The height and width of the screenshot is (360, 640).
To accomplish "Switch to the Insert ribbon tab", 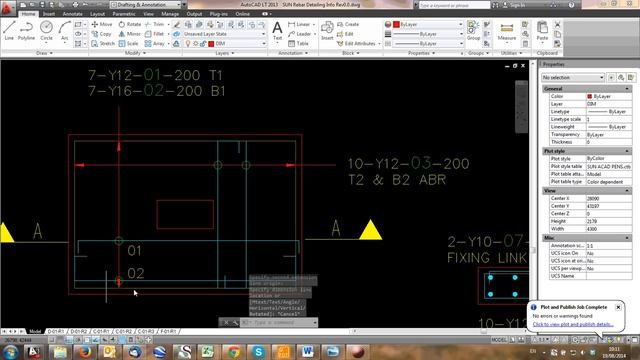I will [49, 14].
